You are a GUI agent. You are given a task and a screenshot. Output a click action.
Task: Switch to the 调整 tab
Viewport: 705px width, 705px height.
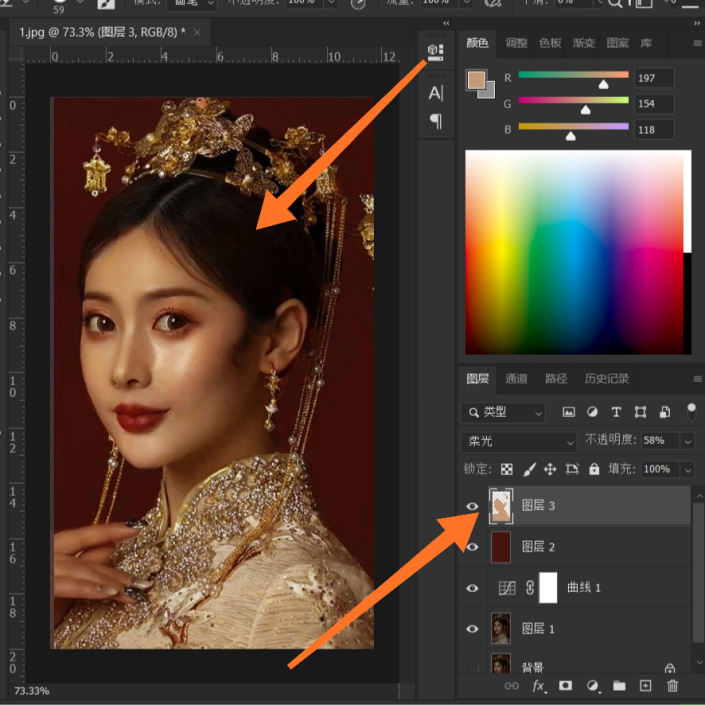516,43
